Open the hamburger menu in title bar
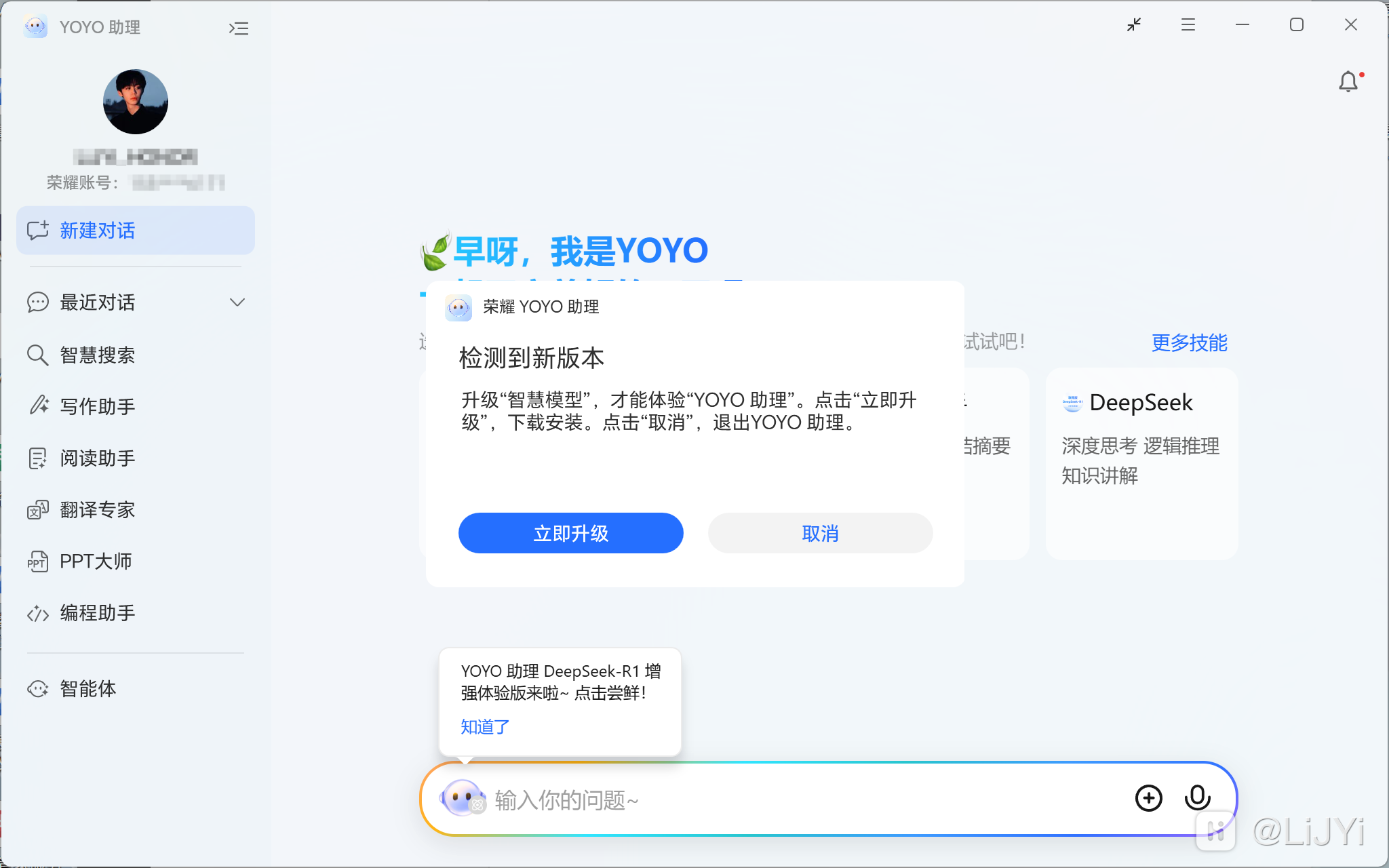Image resolution: width=1389 pixels, height=868 pixels. (1188, 25)
